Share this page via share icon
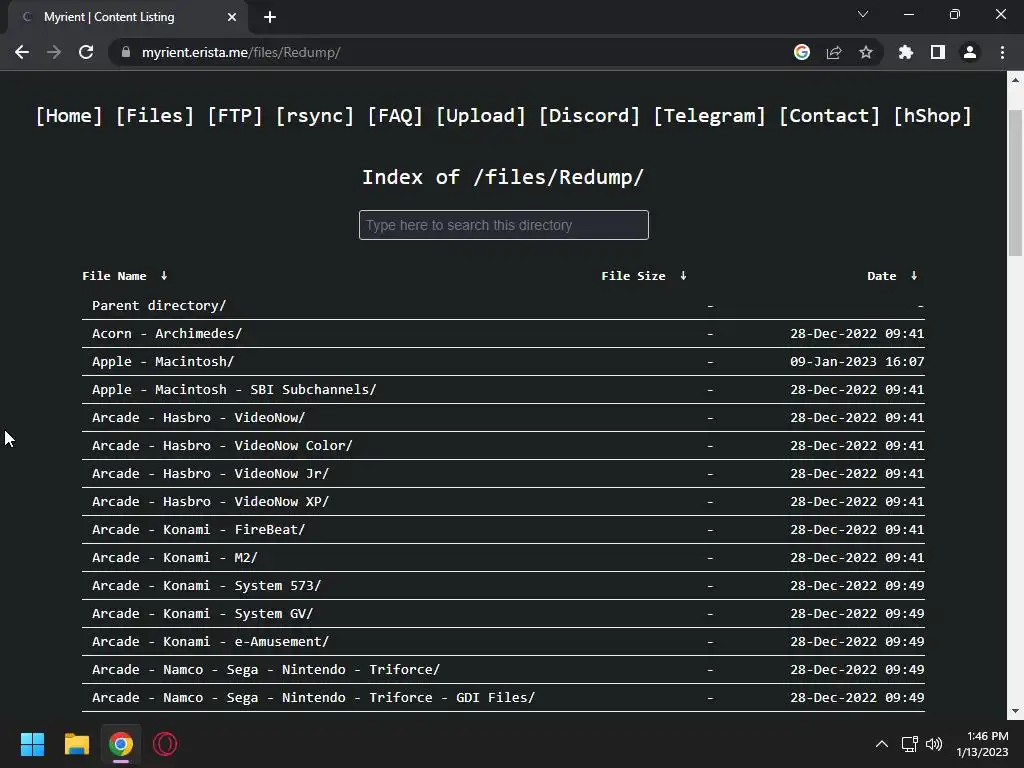 [834, 52]
